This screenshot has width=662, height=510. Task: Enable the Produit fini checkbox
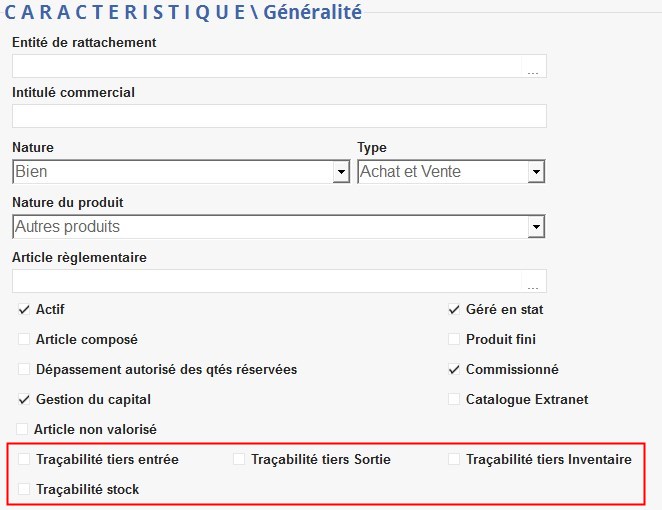coord(454,340)
